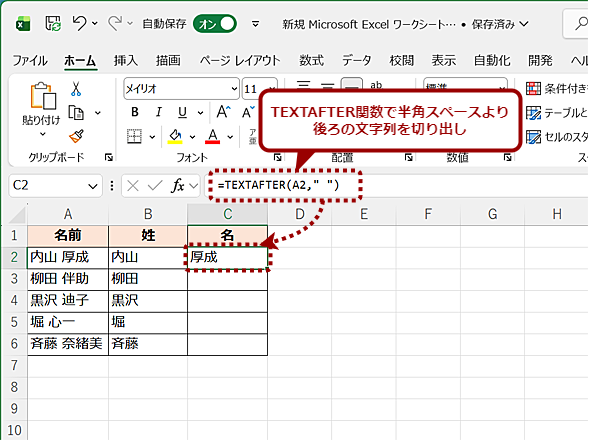Click the Copy icon in Clipboard group
This screenshot has width=589, height=441.
76,113
